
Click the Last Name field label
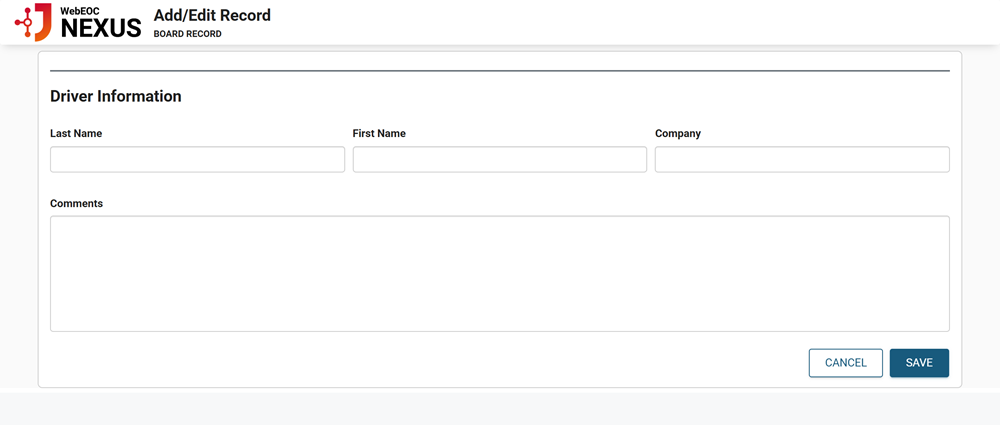(76, 133)
